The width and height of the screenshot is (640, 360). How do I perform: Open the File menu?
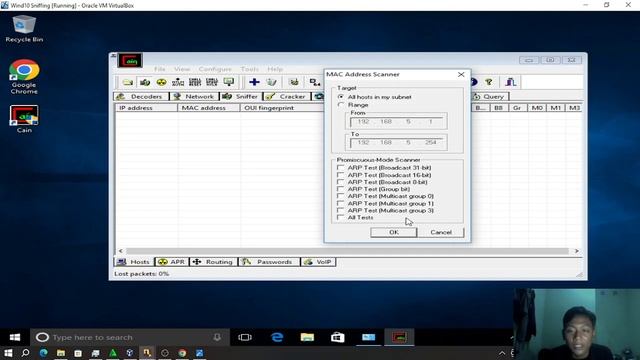point(160,69)
